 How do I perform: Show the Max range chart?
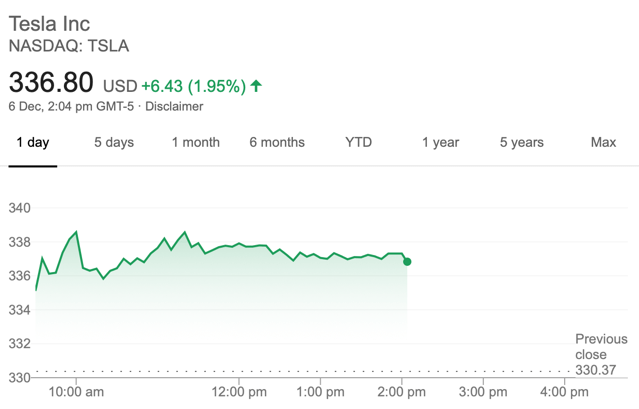603,142
